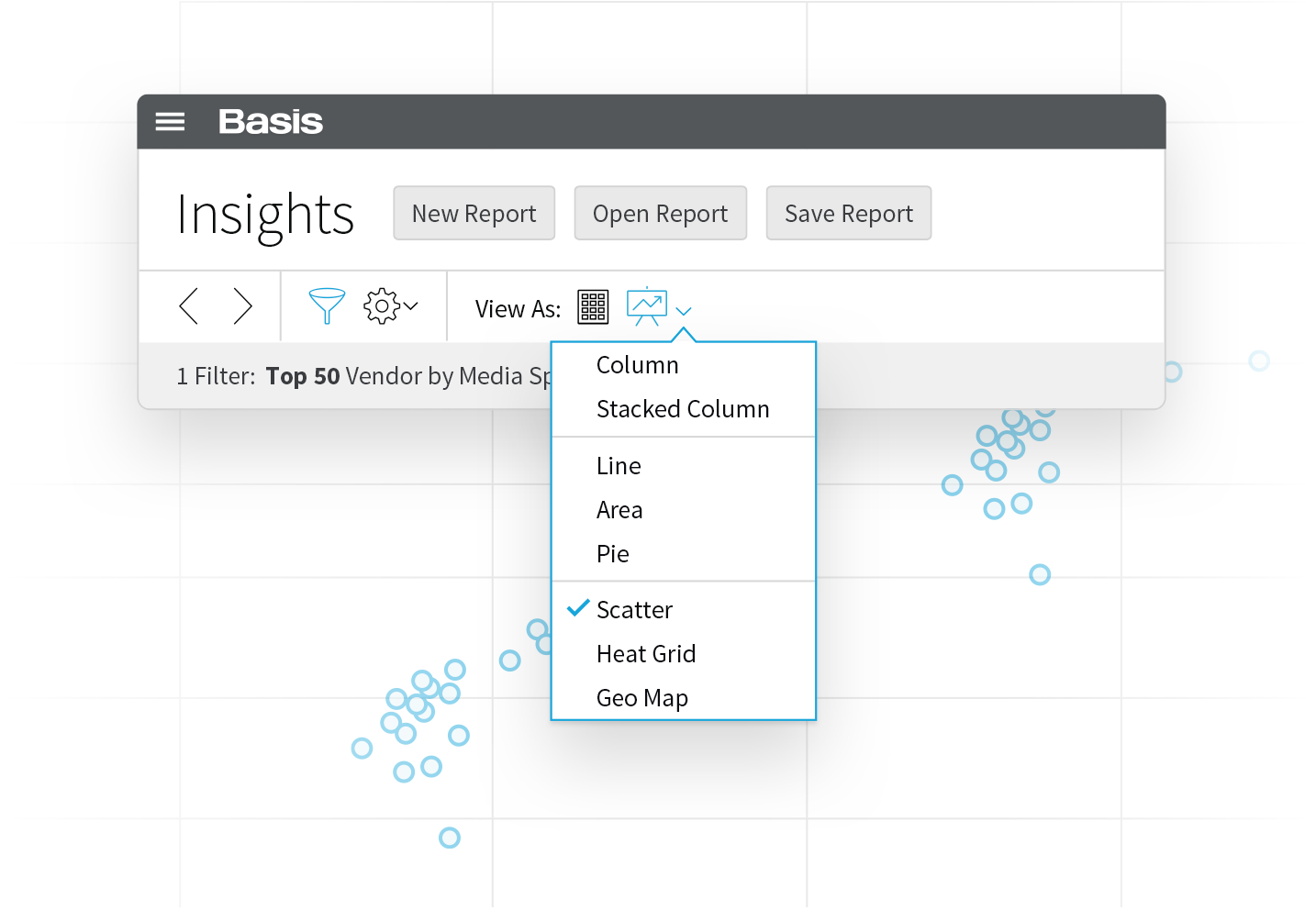Image resolution: width=1316 pixels, height=910 pixels.
Task: Select the chart view presentation icon
Action: pyautogui.click(x=647, y=306)
